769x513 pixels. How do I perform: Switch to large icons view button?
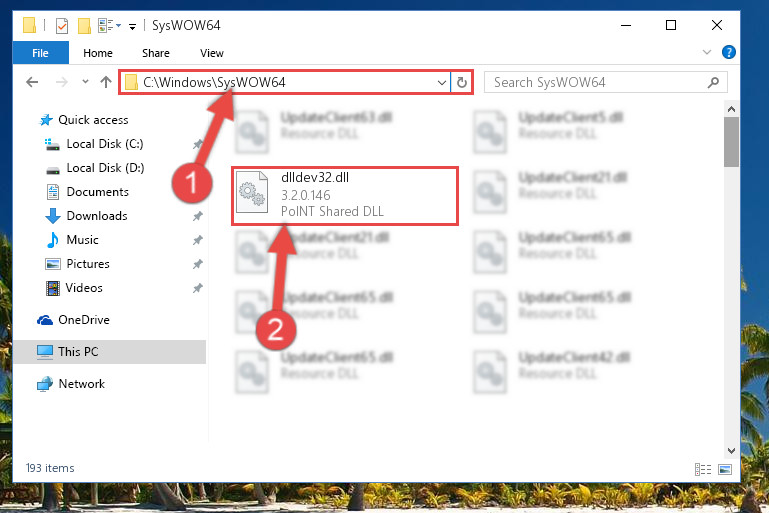[x=725, y=469]
